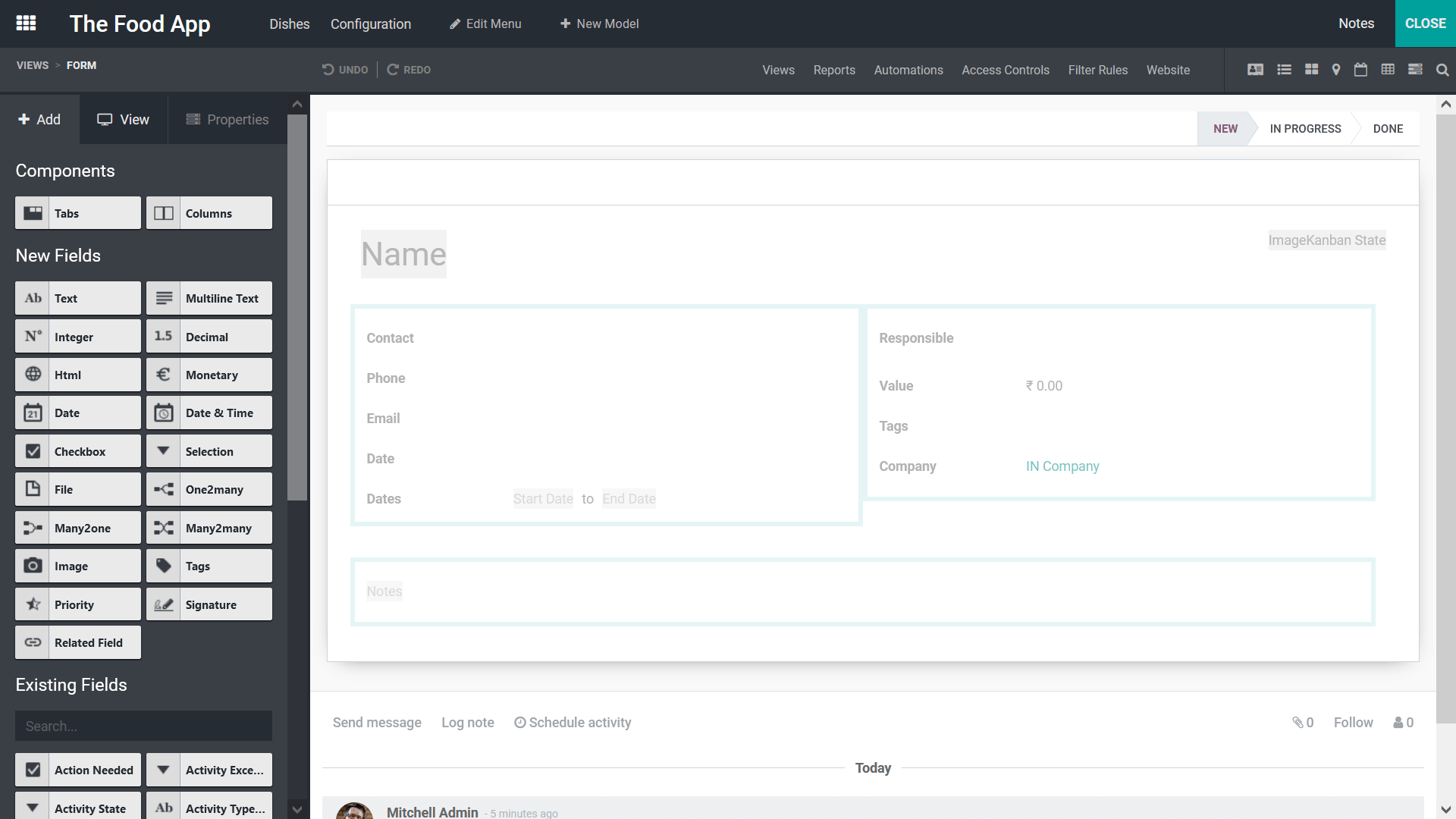Viewport: 1456px width, 819px height.
Task: Select the Decimal field type
Action: click(x=209, y=337)
